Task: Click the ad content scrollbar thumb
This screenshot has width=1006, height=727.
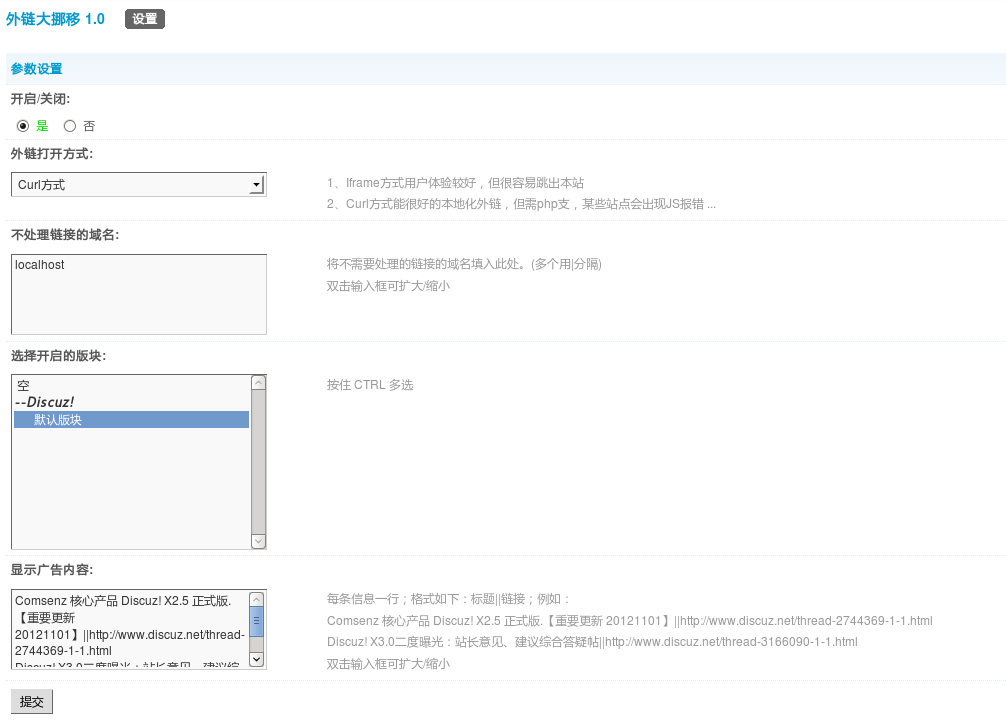Action: [257, 621]
